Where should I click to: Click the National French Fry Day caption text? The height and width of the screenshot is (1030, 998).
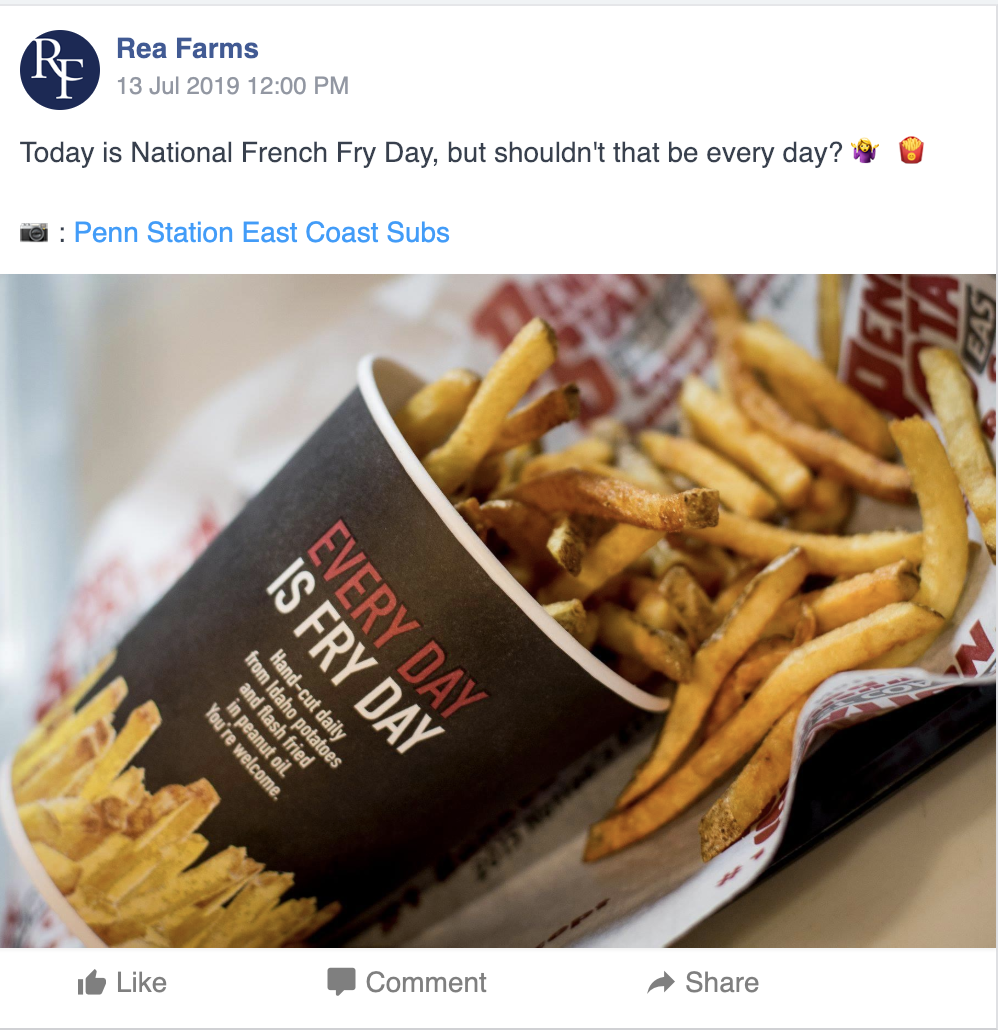pyautogui.click(x=431, y=152)
